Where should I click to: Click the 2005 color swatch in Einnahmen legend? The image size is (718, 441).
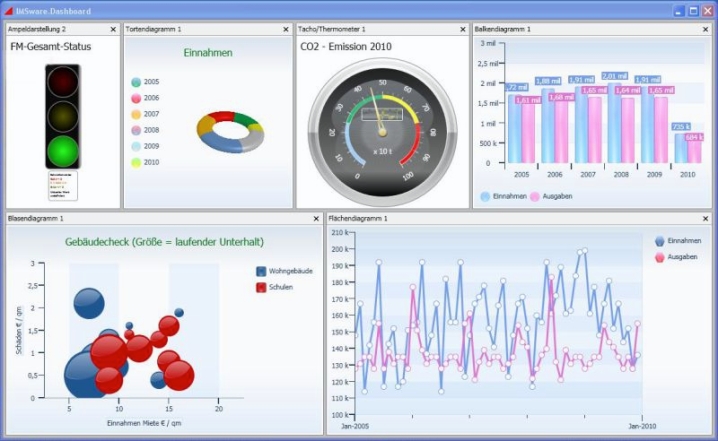point(136,82)
